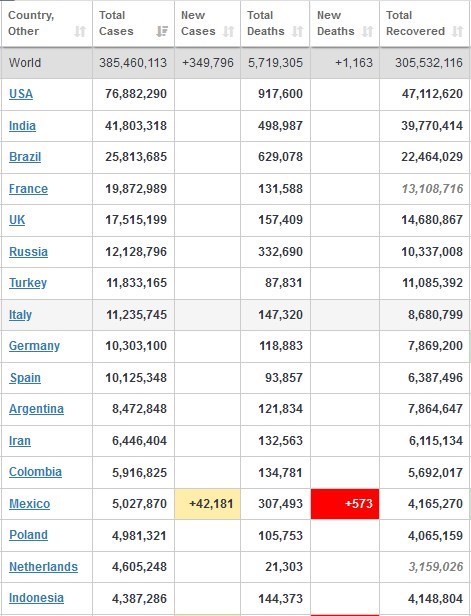Open the USA country link
This screenshot has height=616, width=471.
click(21, 94)
